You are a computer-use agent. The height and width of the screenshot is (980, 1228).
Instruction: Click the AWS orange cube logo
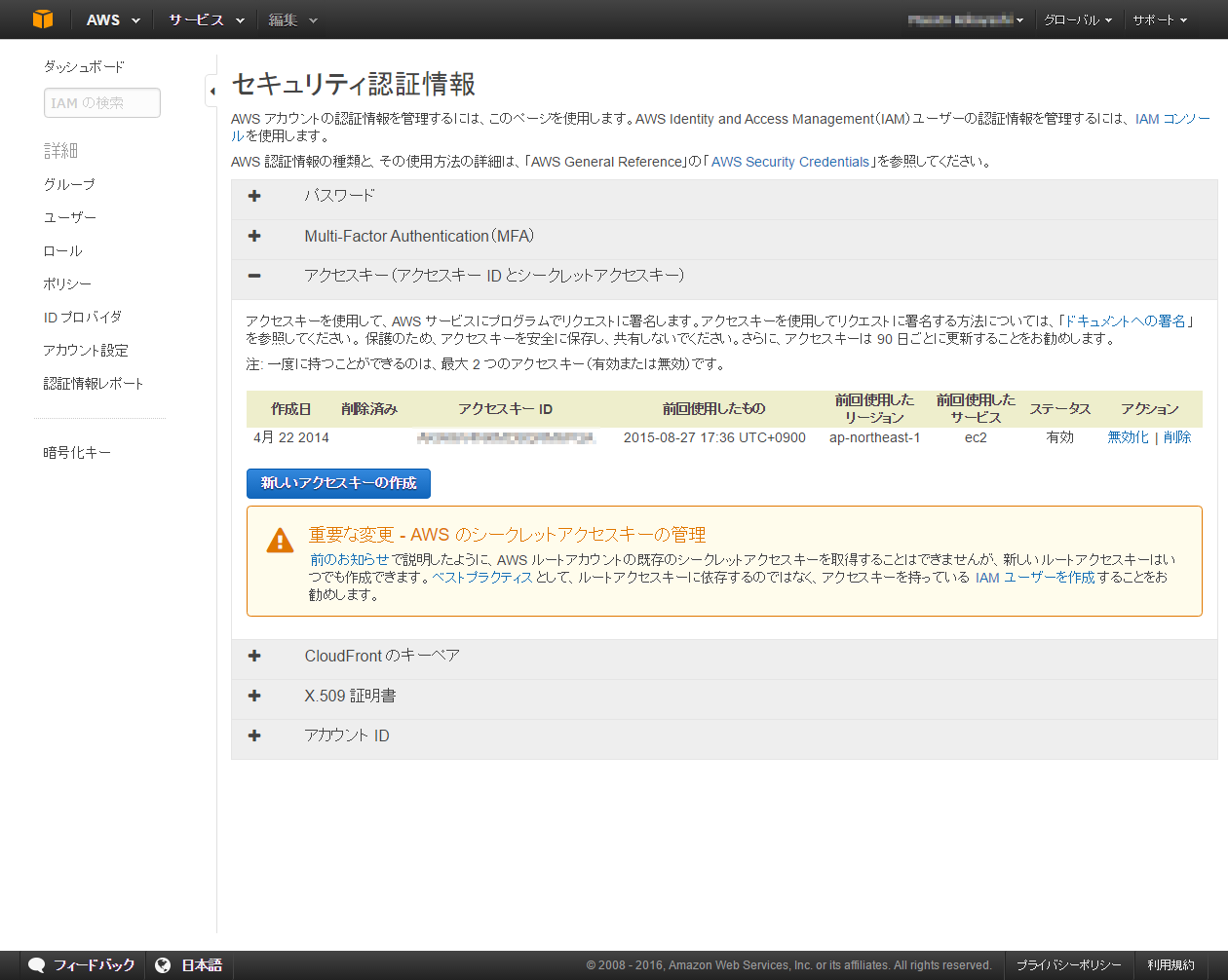pyautogui.click(x=43, y=19)
